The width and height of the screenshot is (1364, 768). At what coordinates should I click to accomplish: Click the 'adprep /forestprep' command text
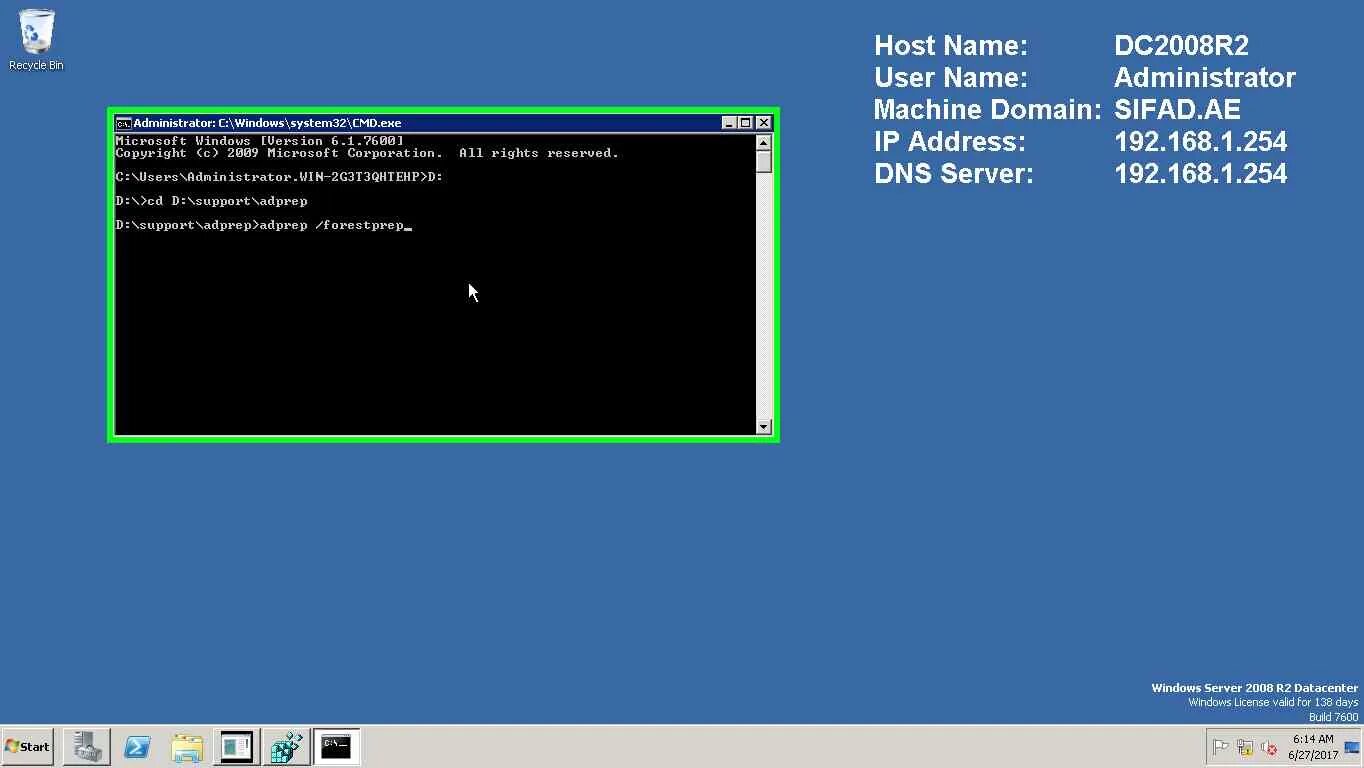click(x=331, y=226)
